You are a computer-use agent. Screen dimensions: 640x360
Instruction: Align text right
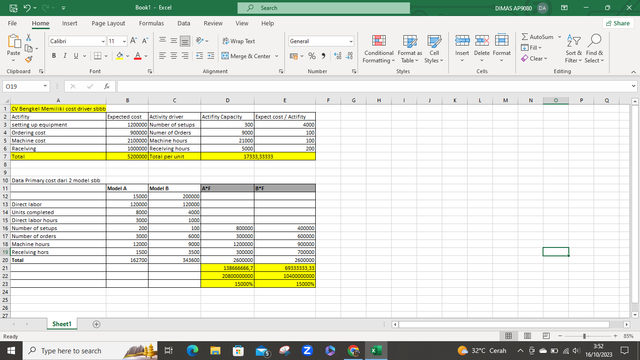click(x=185, y=56)
